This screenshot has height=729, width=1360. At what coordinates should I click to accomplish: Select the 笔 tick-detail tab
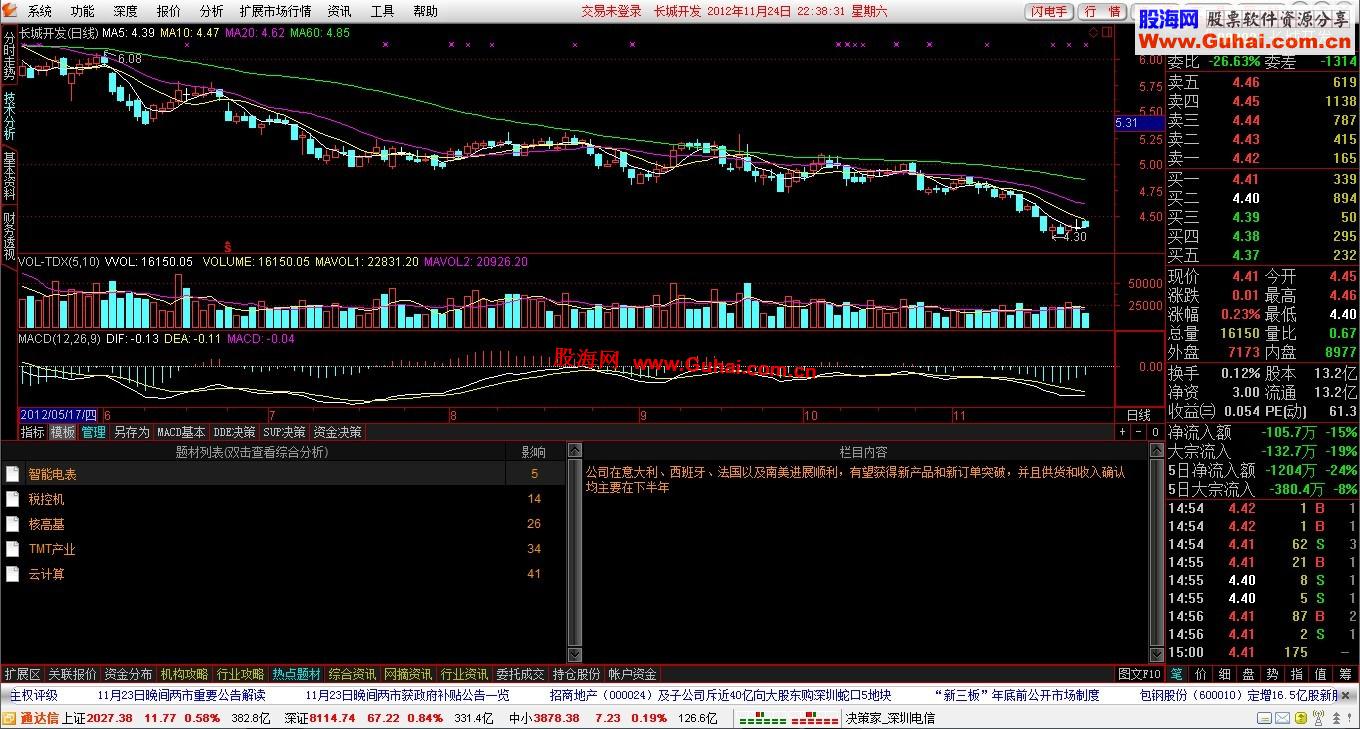1177,674
